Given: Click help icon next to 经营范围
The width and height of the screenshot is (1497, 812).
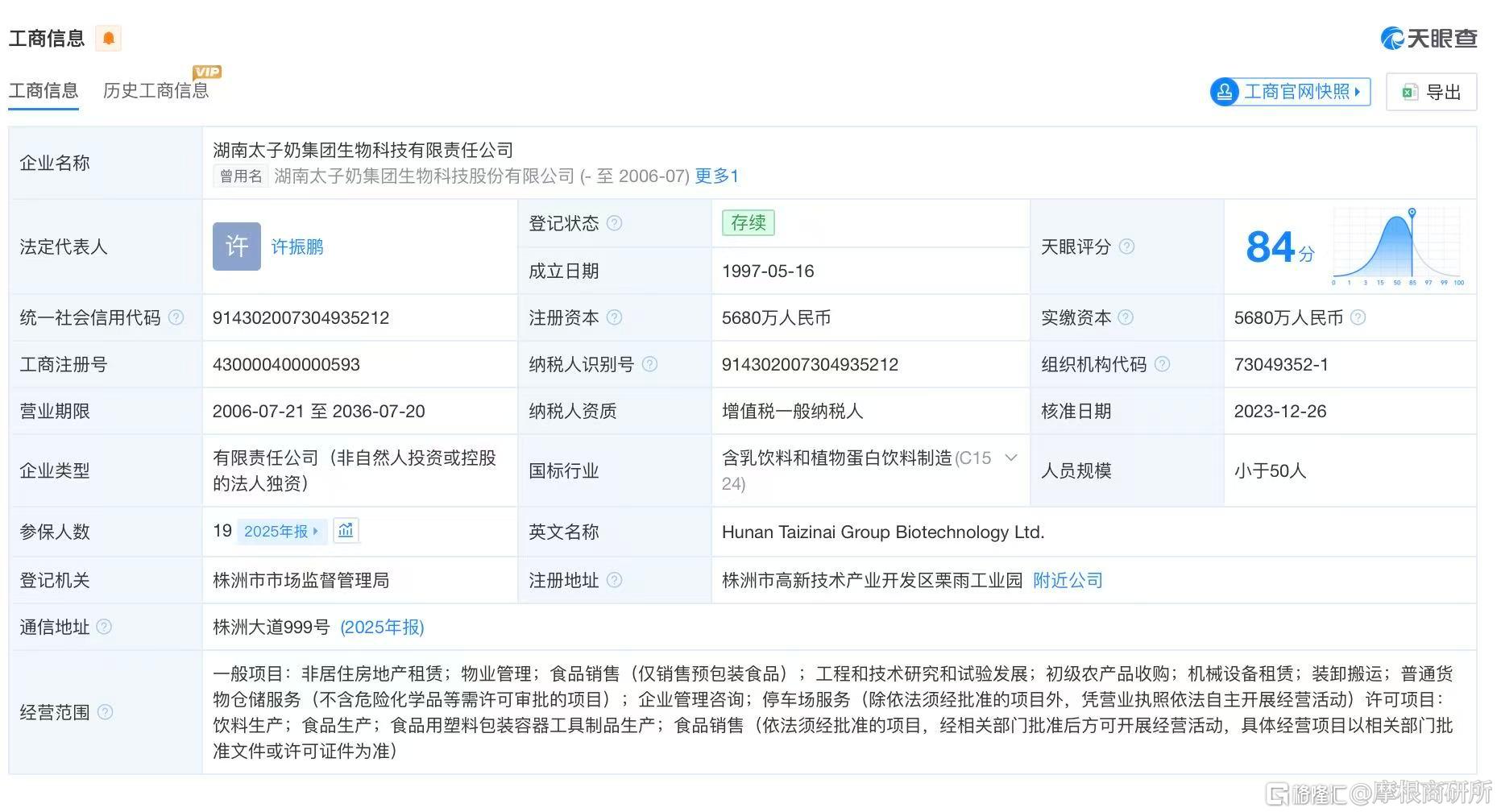Looking at the screenshot, I should pos(105,712).
